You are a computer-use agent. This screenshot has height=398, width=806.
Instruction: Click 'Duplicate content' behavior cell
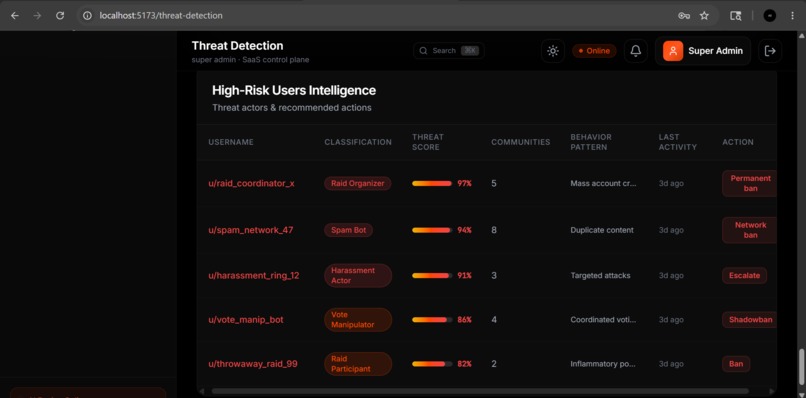coord(602,230)
